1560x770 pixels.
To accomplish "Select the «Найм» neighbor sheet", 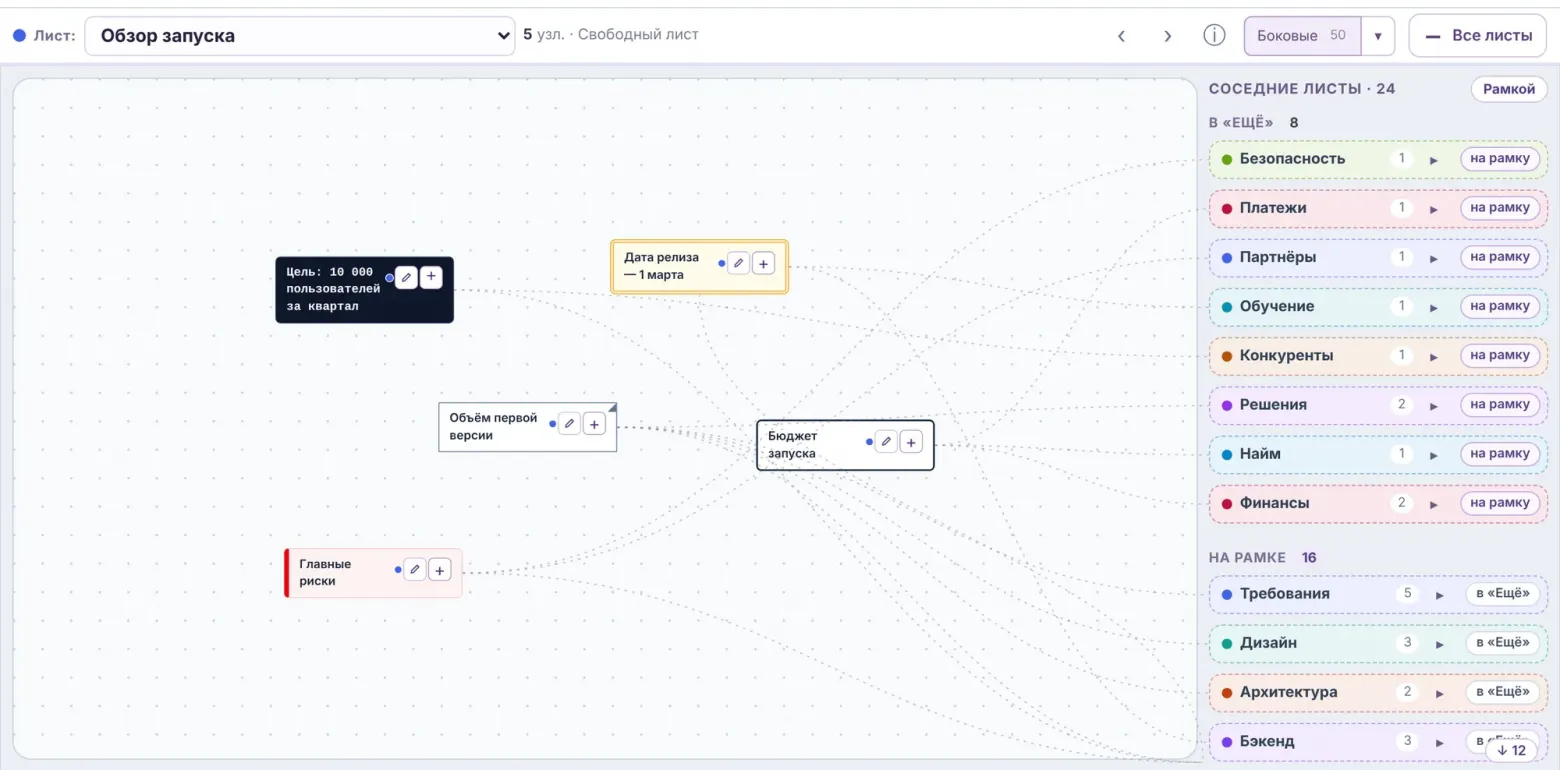I will coord(1378,454).
